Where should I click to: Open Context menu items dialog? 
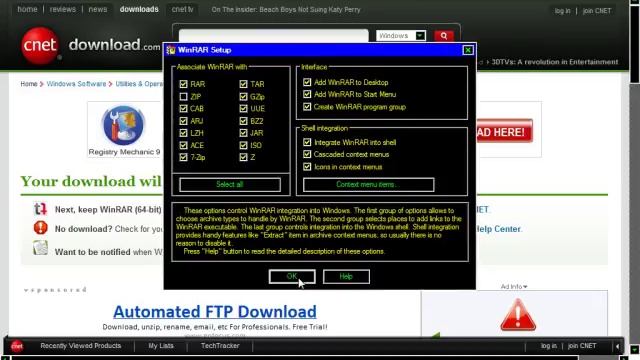coord(369,184)
